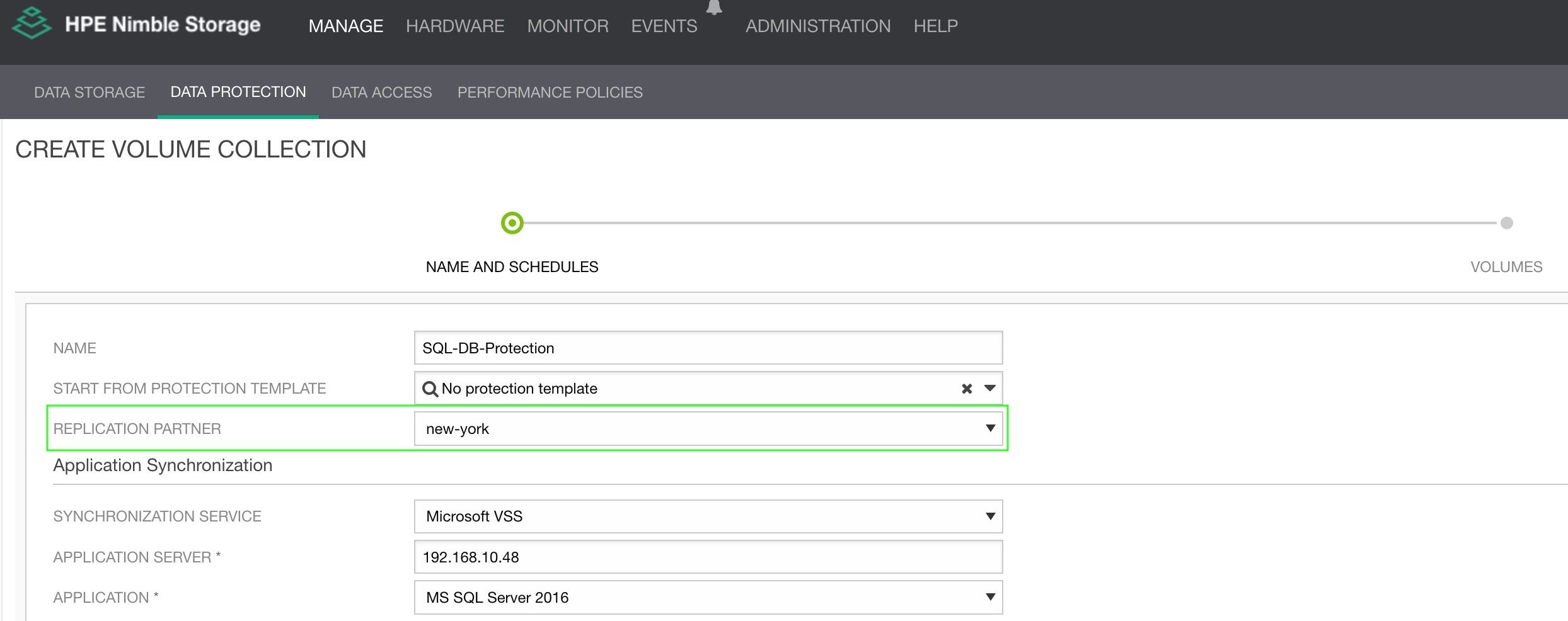Viewport: 1568px width, 621px height.
Task: Switch to the DATA PROTECTION tab
Action: [238, 92]
